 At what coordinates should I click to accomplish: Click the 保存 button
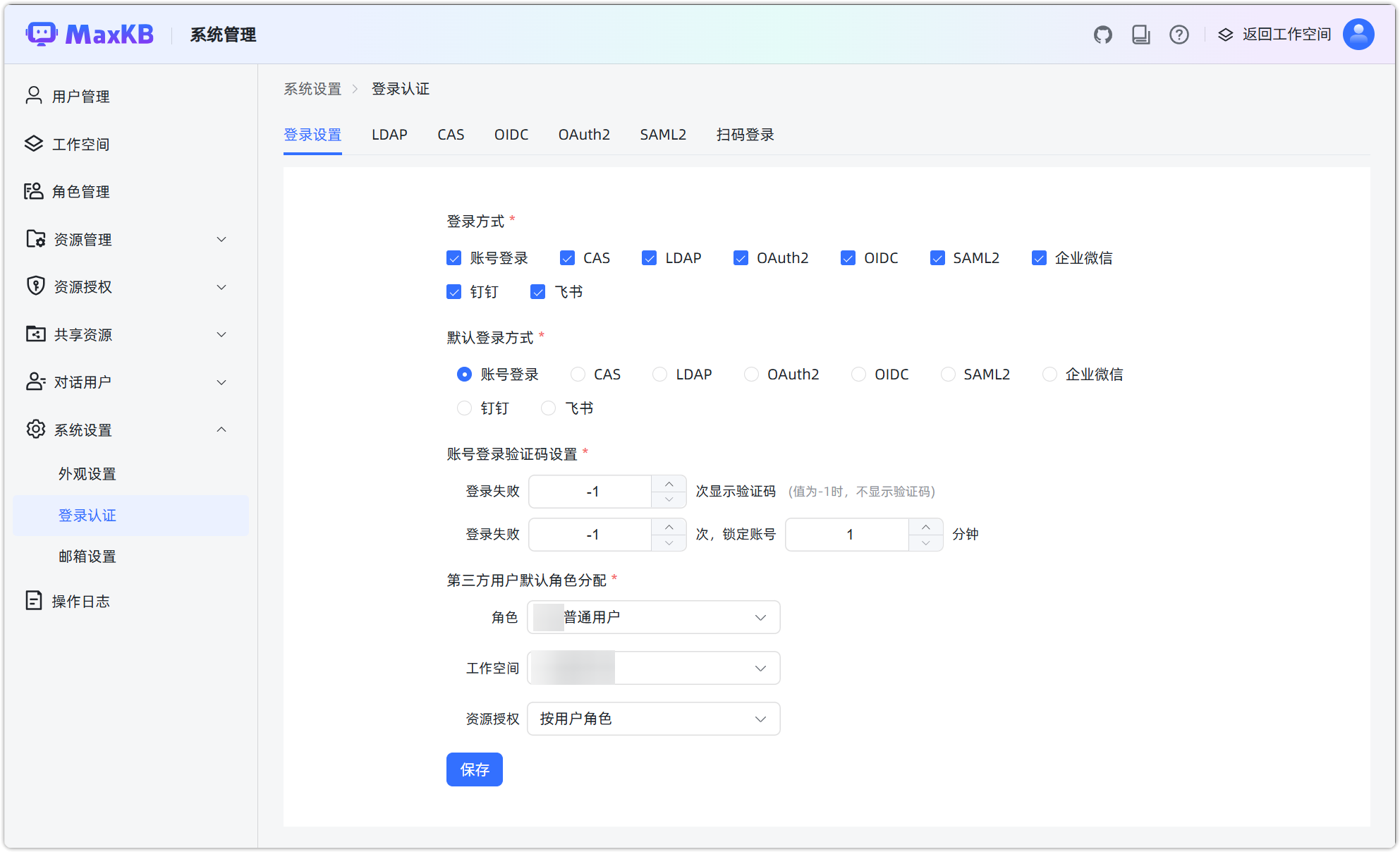tap(474, 769)
